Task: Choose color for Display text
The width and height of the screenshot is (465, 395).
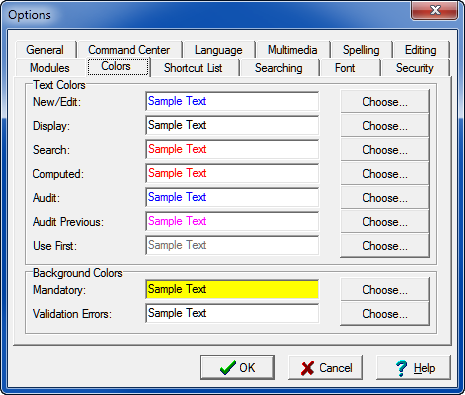Action: pos(385,126)
